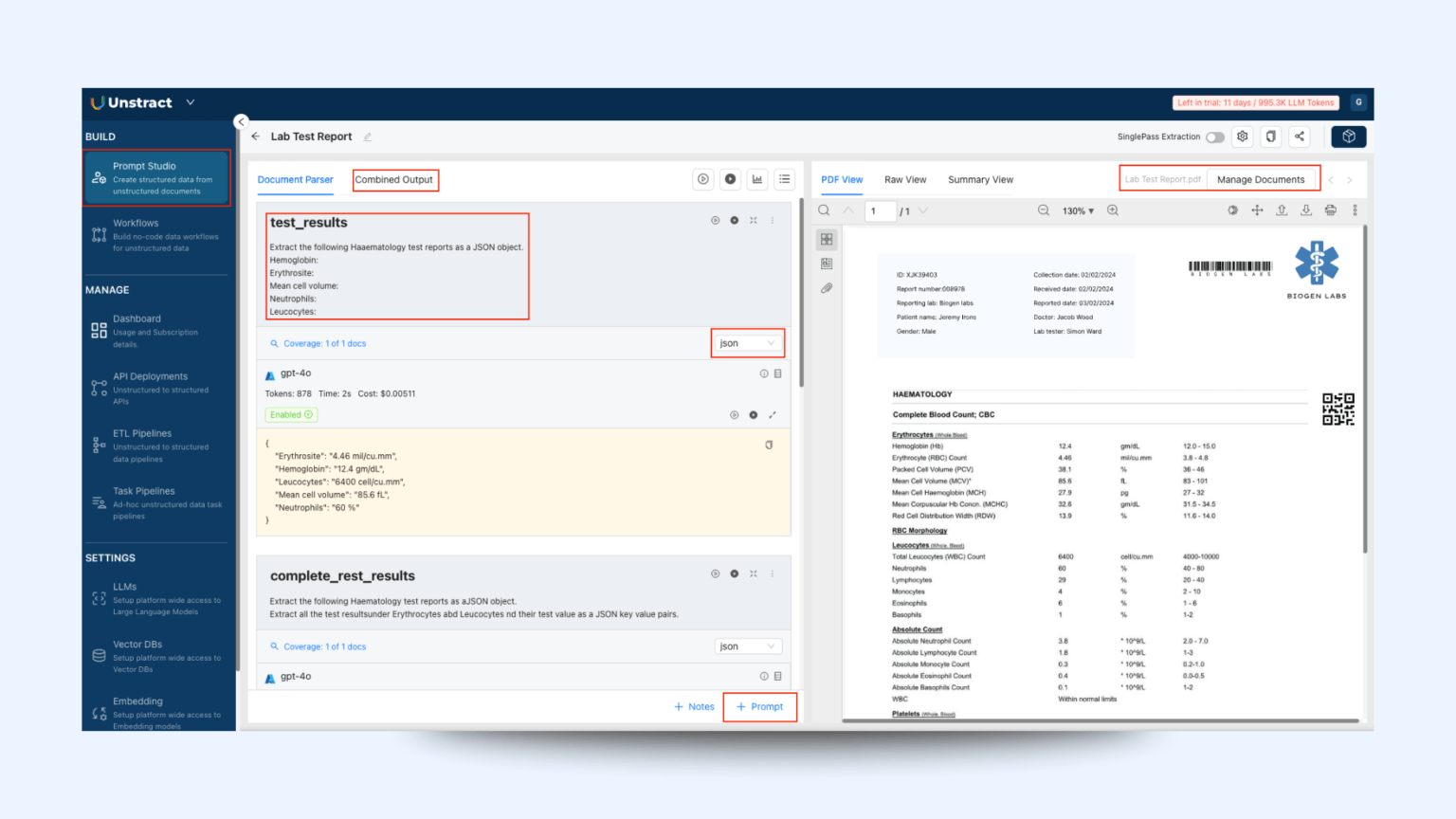Open the Raw View tab
The image size is (1456, 819).
905,179
